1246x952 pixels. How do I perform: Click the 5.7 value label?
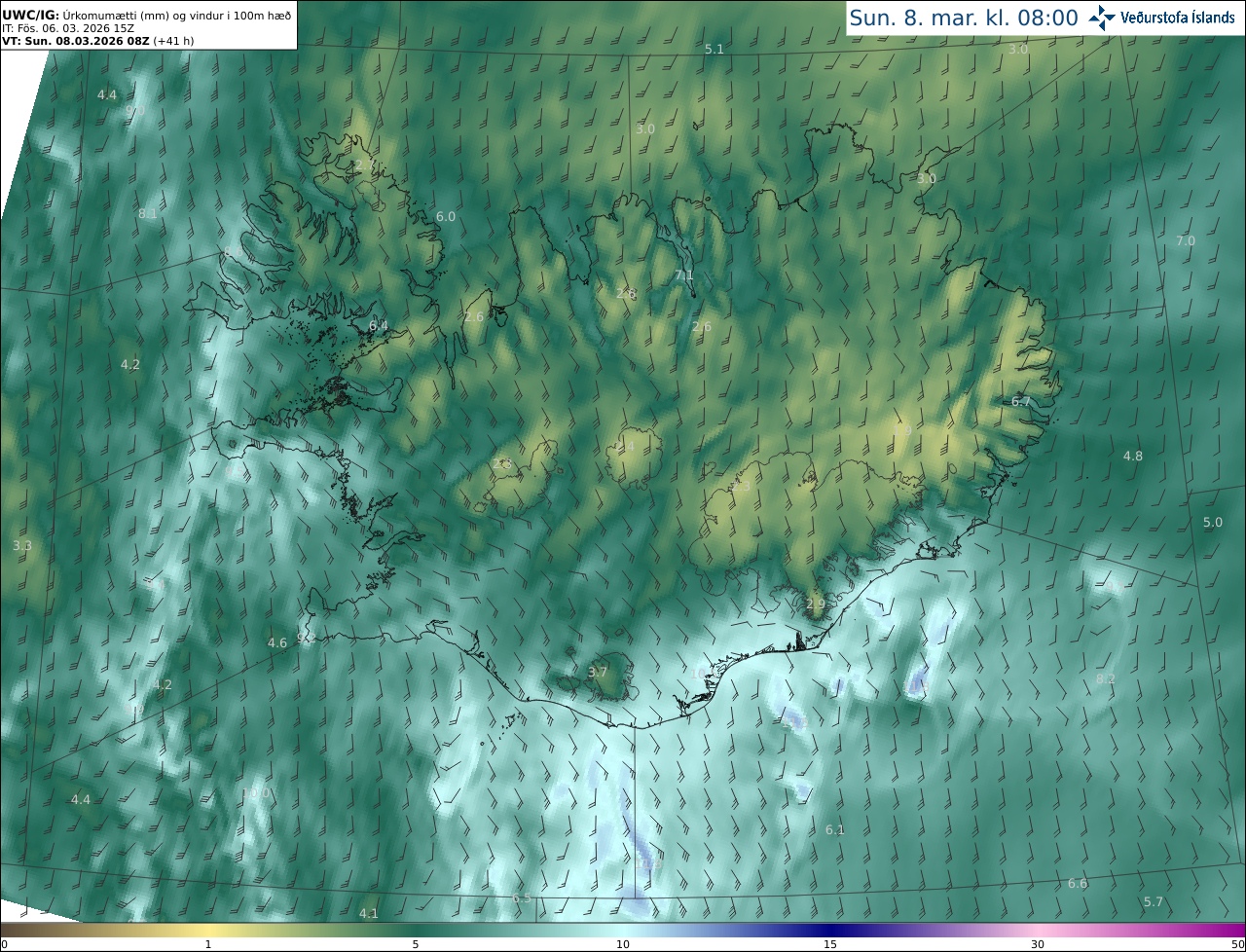click(x=1154, y=901)
